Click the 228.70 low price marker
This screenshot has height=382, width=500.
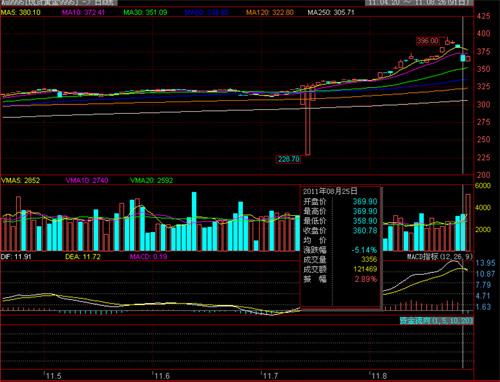(x=289, y=159)
